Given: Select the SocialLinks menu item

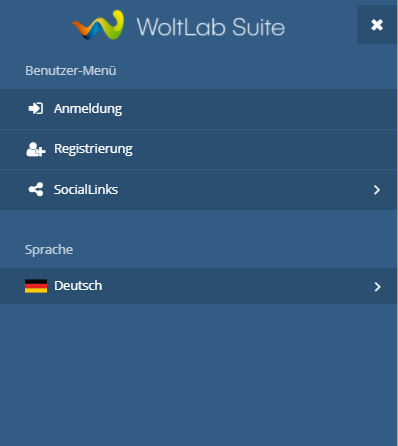Looking at the screenshot, I should (198, 190).
